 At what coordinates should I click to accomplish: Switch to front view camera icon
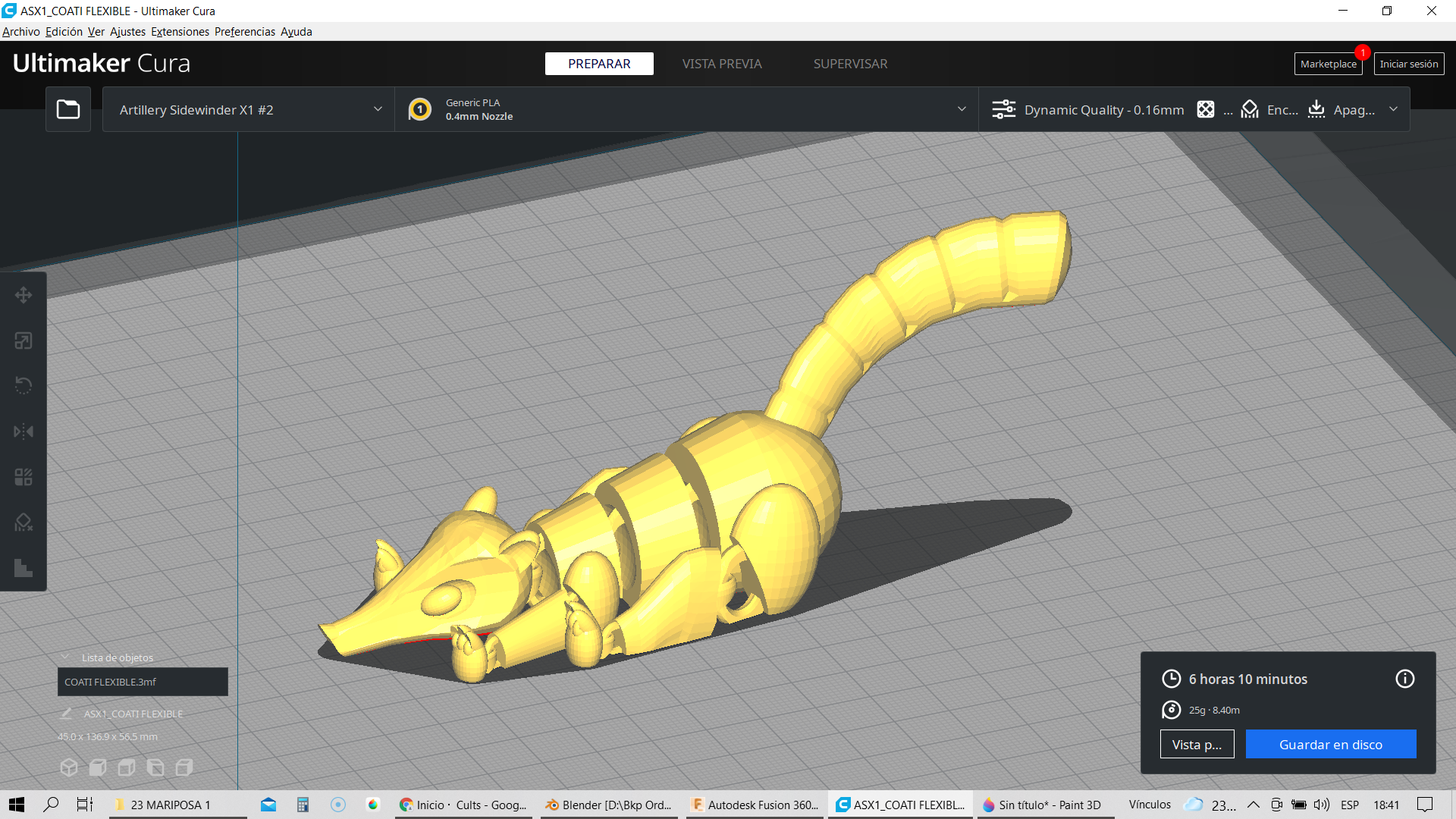(98, 767)
